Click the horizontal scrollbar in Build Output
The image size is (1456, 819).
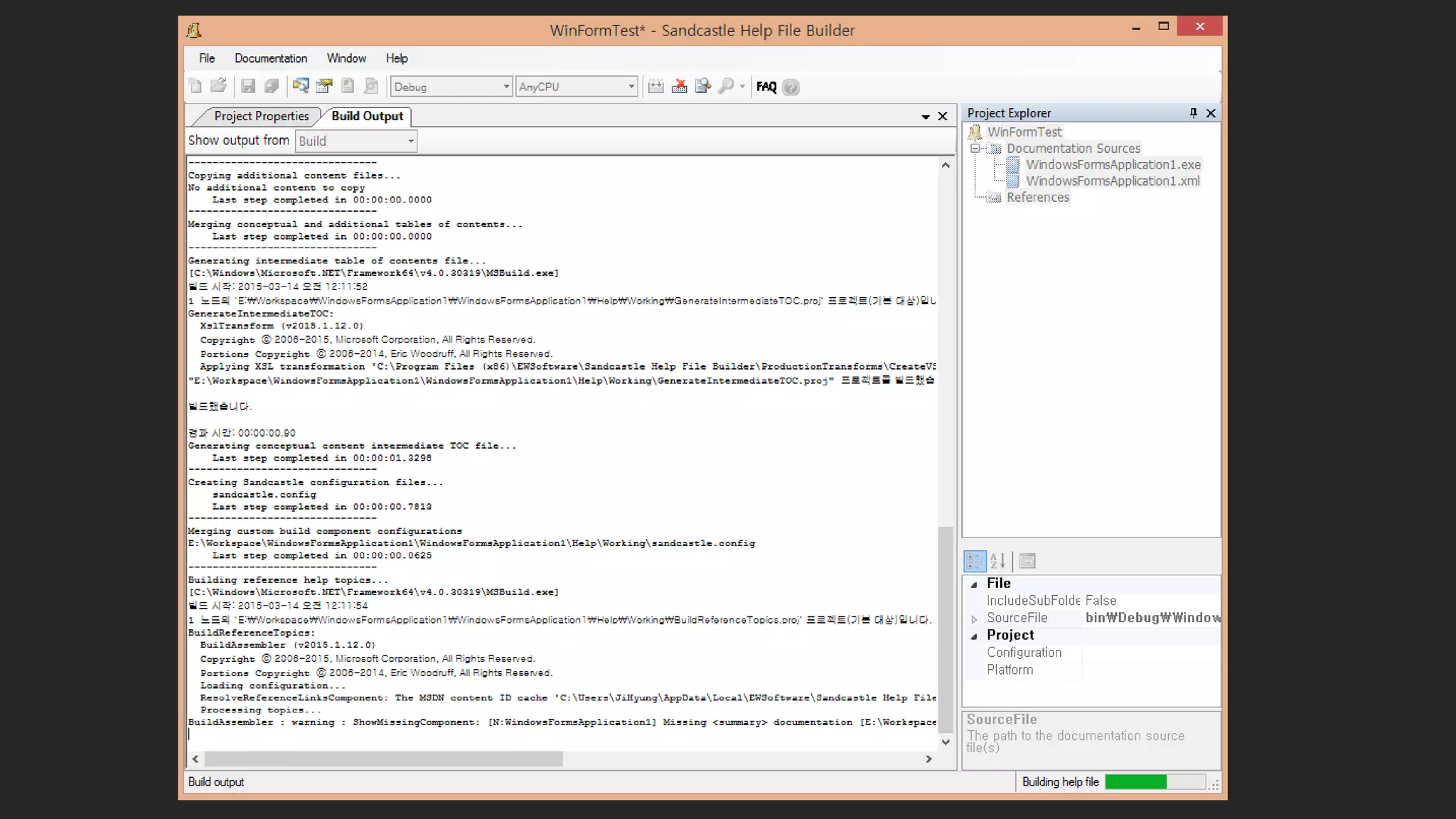[x=384, y=759]
